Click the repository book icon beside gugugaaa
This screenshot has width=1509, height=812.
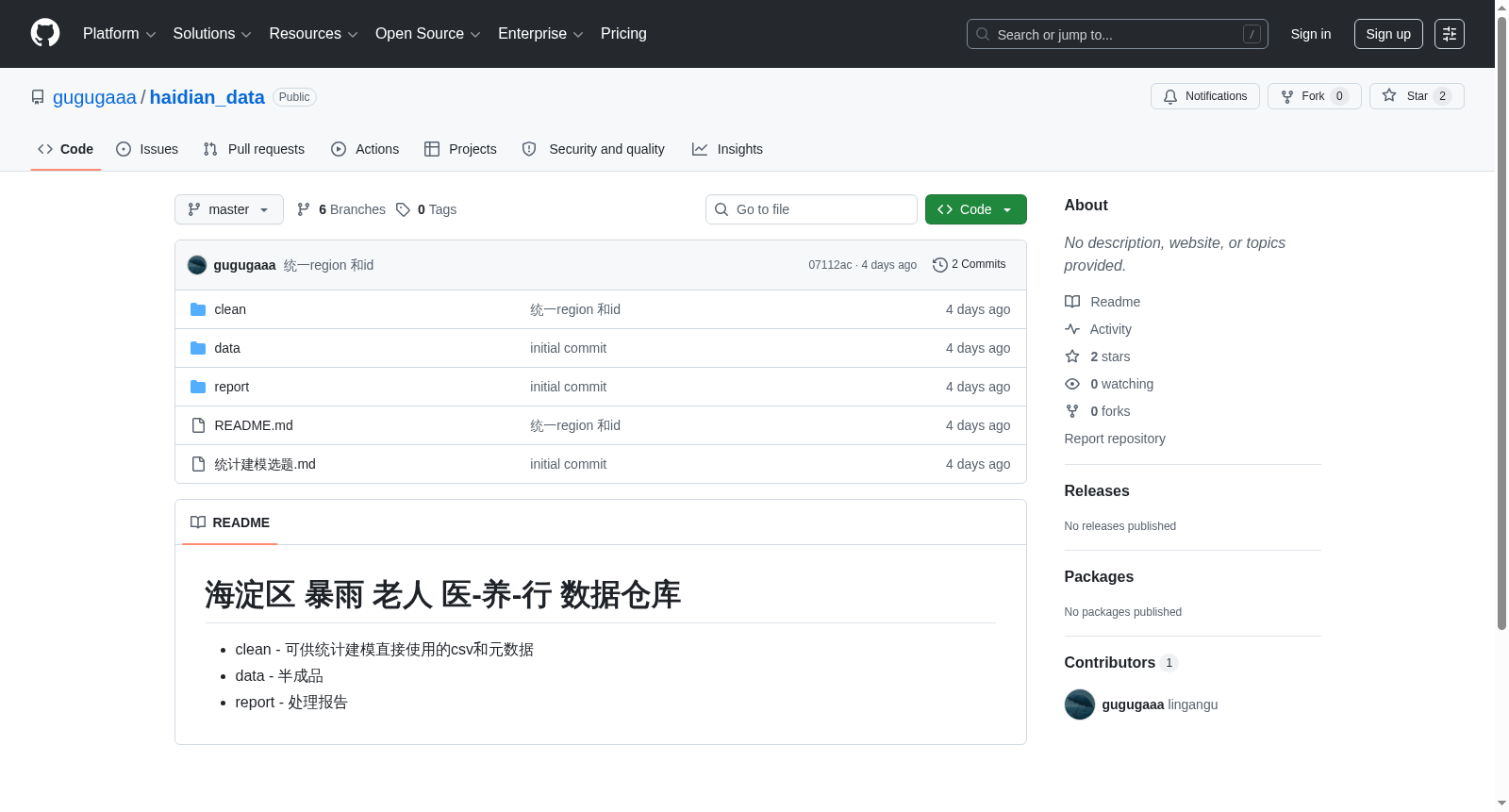38,97
